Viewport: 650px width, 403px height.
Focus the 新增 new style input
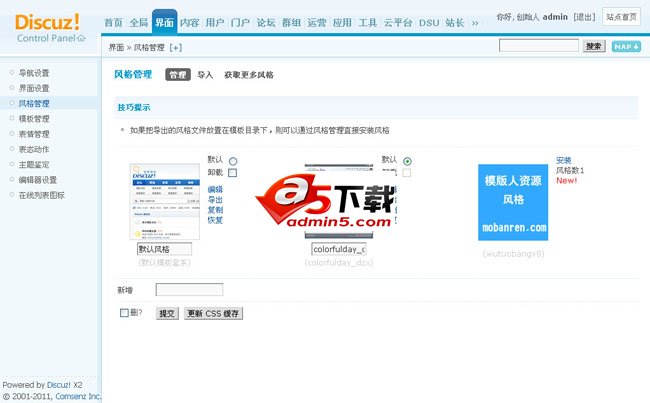pyautogui.click(x=189, y=289)
